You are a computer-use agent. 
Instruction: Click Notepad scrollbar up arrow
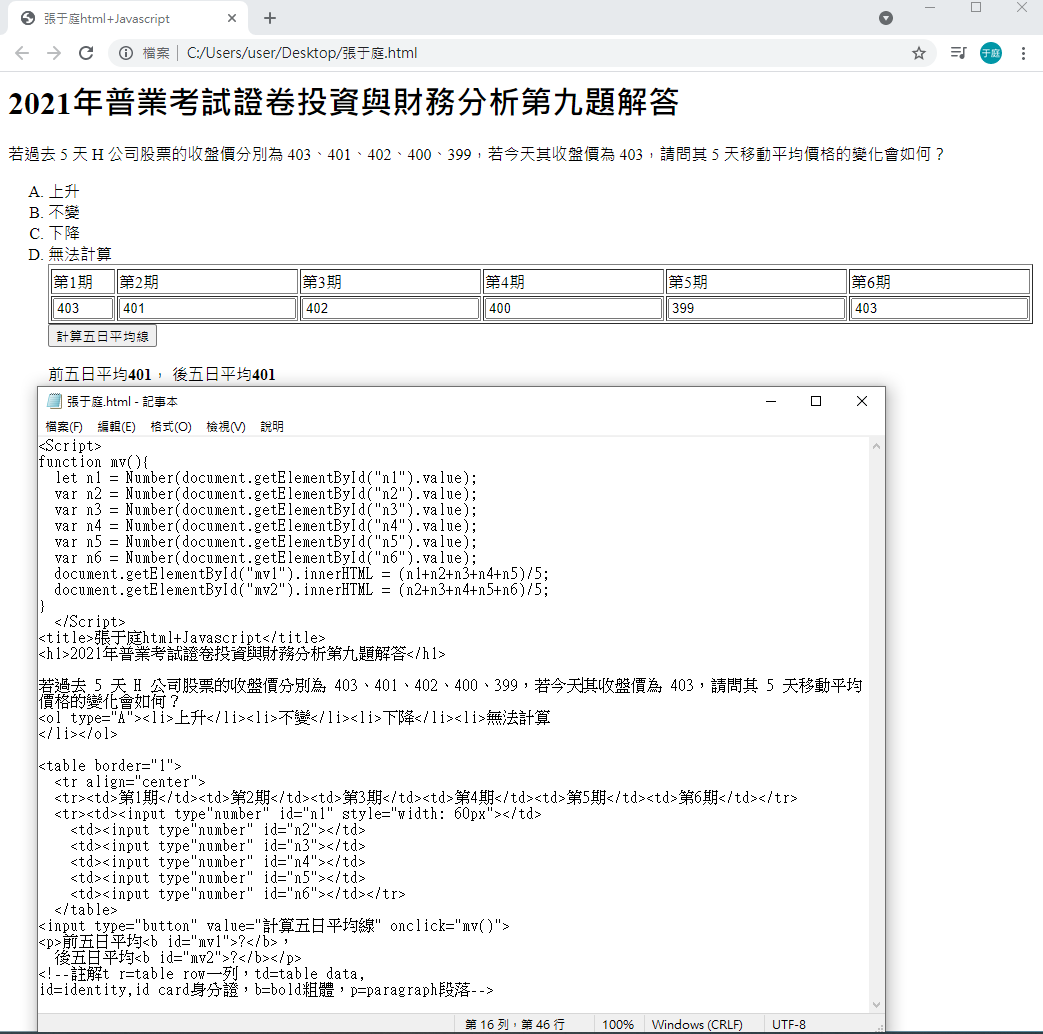click(x=876, y=446)
